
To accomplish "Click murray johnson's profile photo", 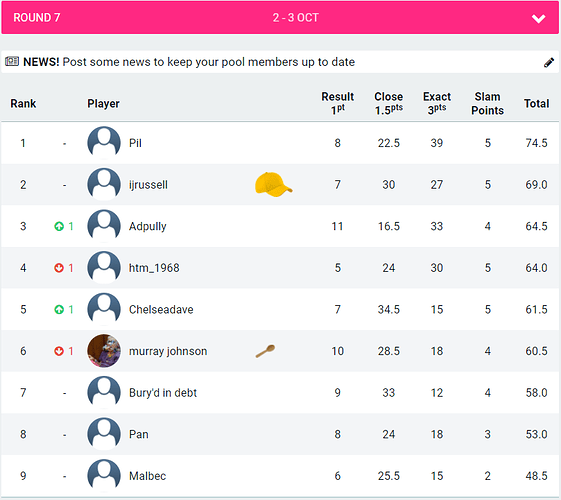I will tap(104, 351).
